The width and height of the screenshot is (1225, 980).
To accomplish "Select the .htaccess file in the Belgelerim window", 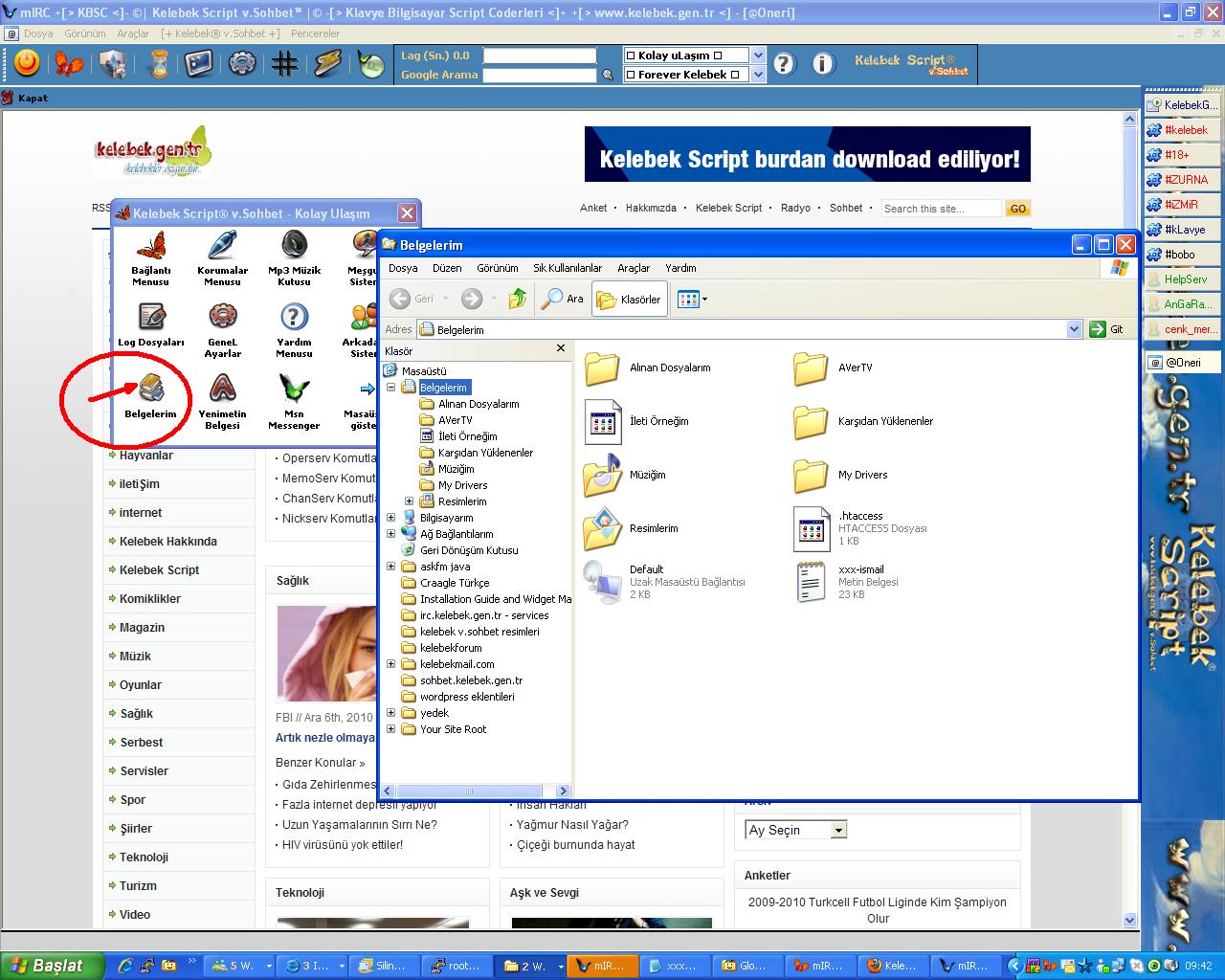I will pos(860,528).
